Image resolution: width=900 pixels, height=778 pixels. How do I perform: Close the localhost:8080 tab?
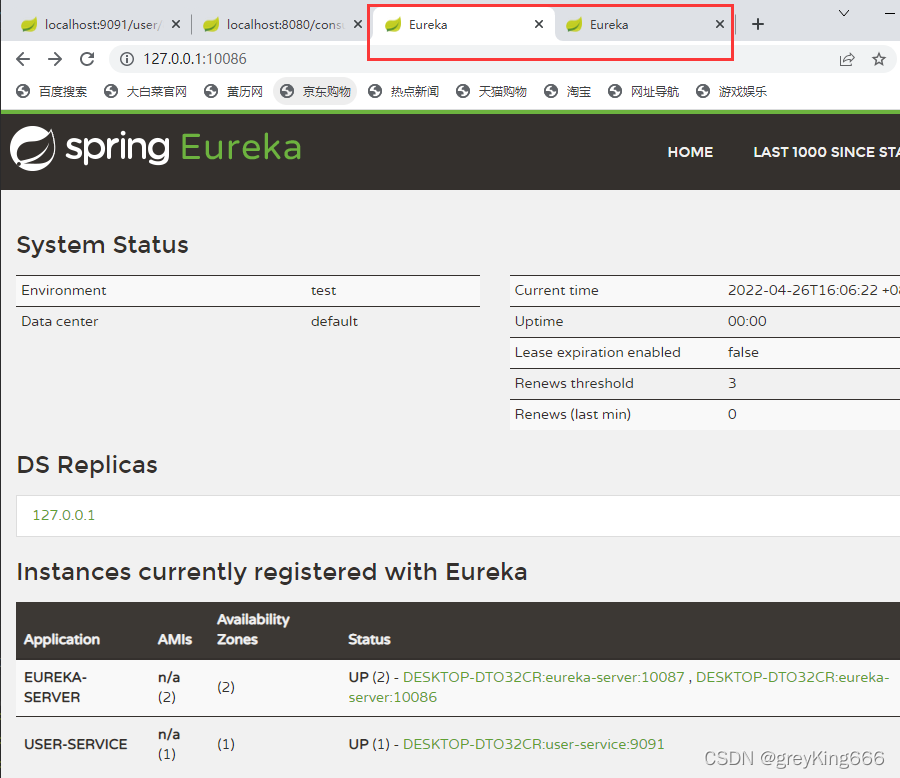[358, 24]
